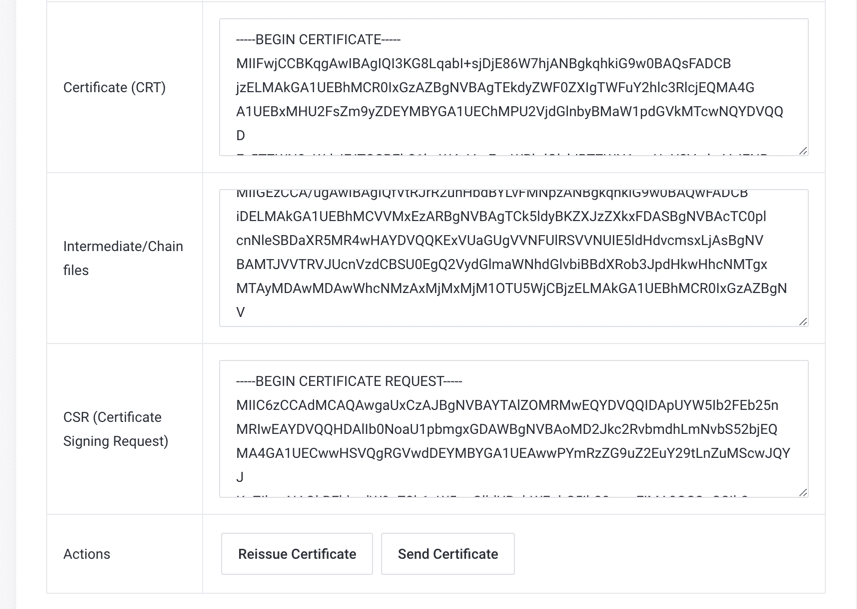The width and height of the screenshot is (857, 609).
Task: Click the CSR textarea resize corner
Action: 803,492
